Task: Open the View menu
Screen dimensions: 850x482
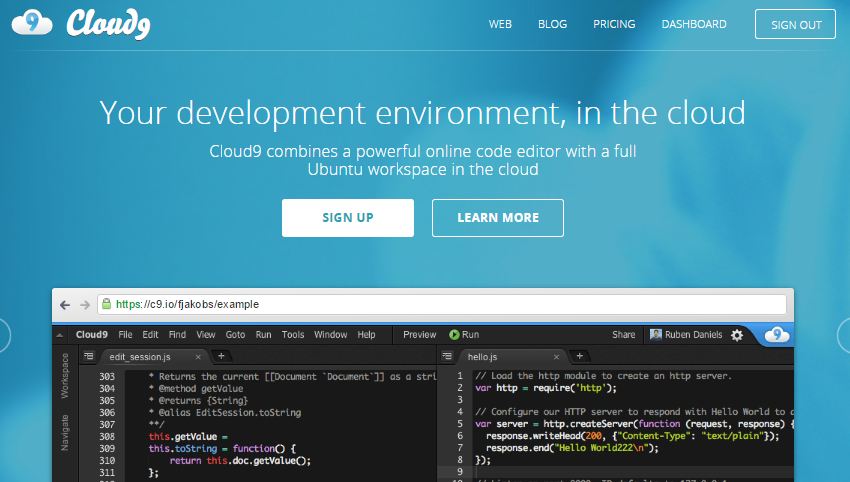Action: pos(205,335)
